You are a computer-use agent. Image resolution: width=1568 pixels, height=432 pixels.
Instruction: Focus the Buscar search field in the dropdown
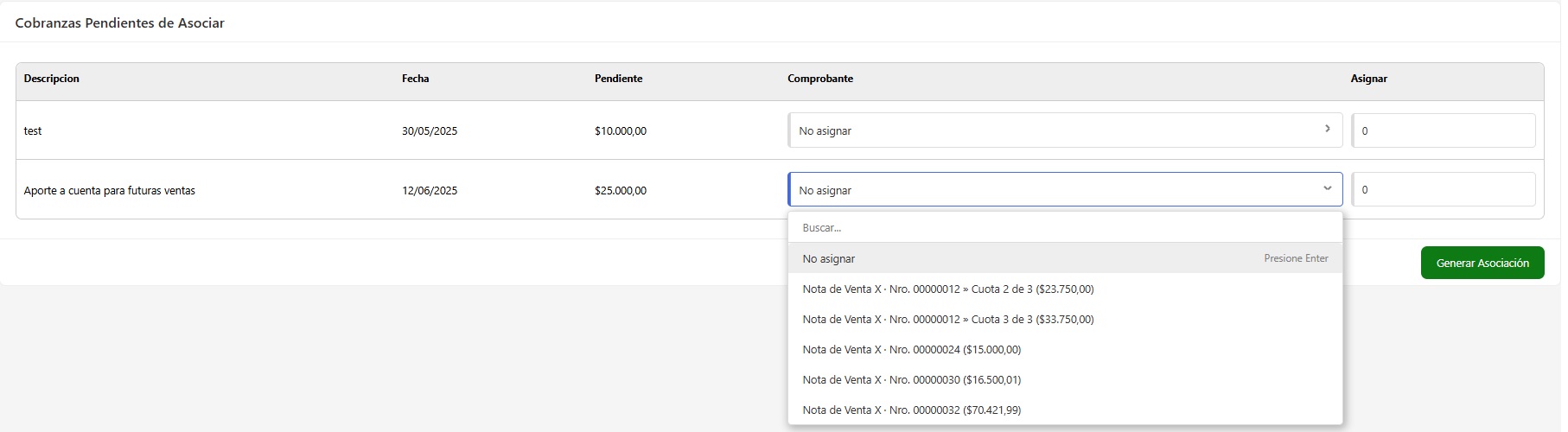click(x=1063, y=228)
